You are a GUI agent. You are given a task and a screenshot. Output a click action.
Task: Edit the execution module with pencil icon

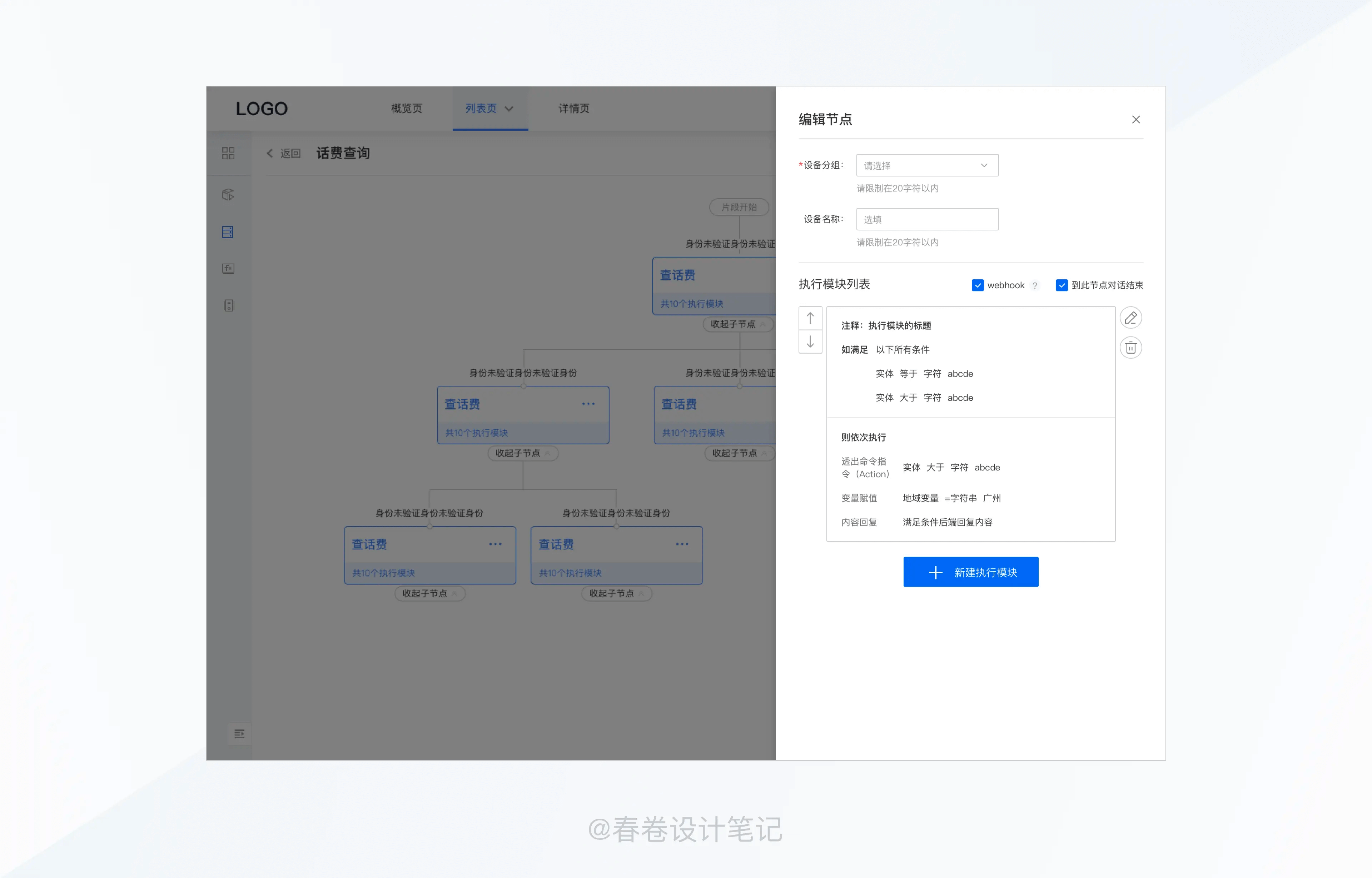[1130, 318]
